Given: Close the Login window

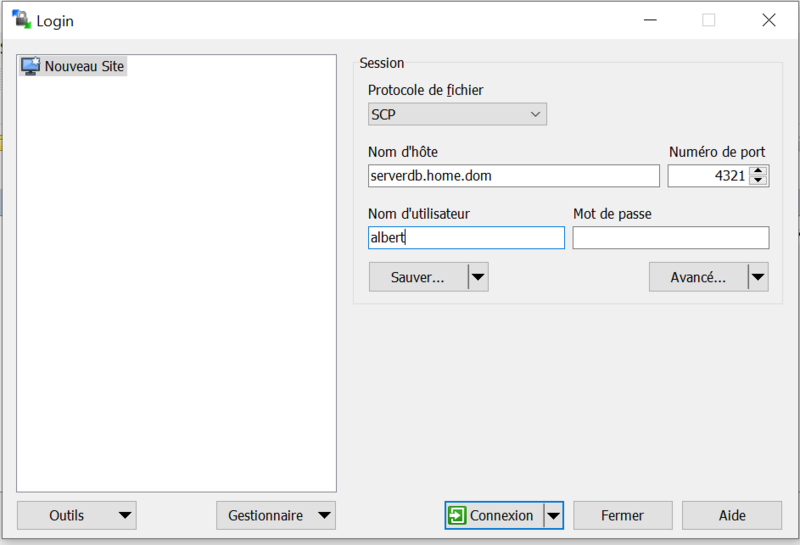Looking at the screenshot, I should click(x=769, y=20).
